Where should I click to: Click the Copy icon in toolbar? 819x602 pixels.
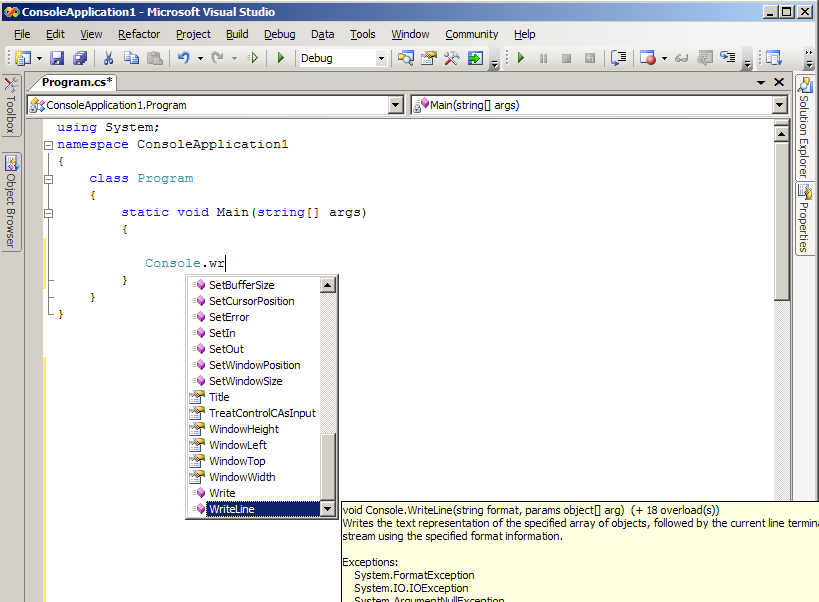pos(131,58)
